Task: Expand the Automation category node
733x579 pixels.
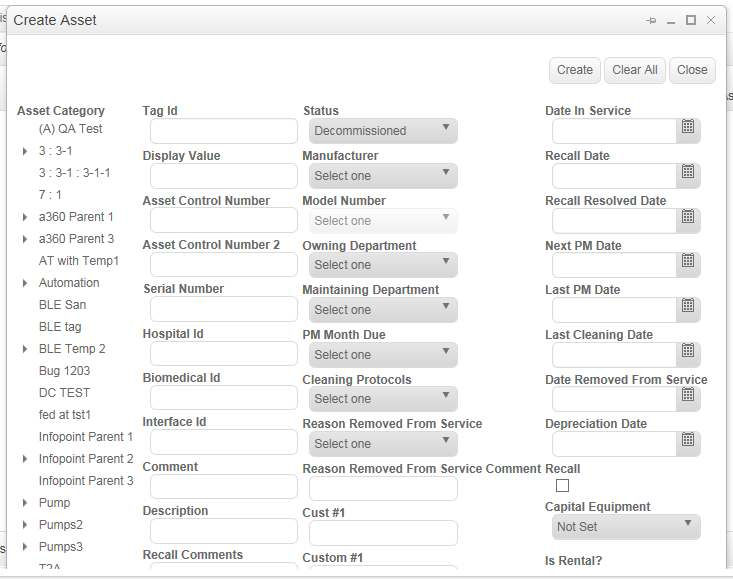Action: click(25, 283)
